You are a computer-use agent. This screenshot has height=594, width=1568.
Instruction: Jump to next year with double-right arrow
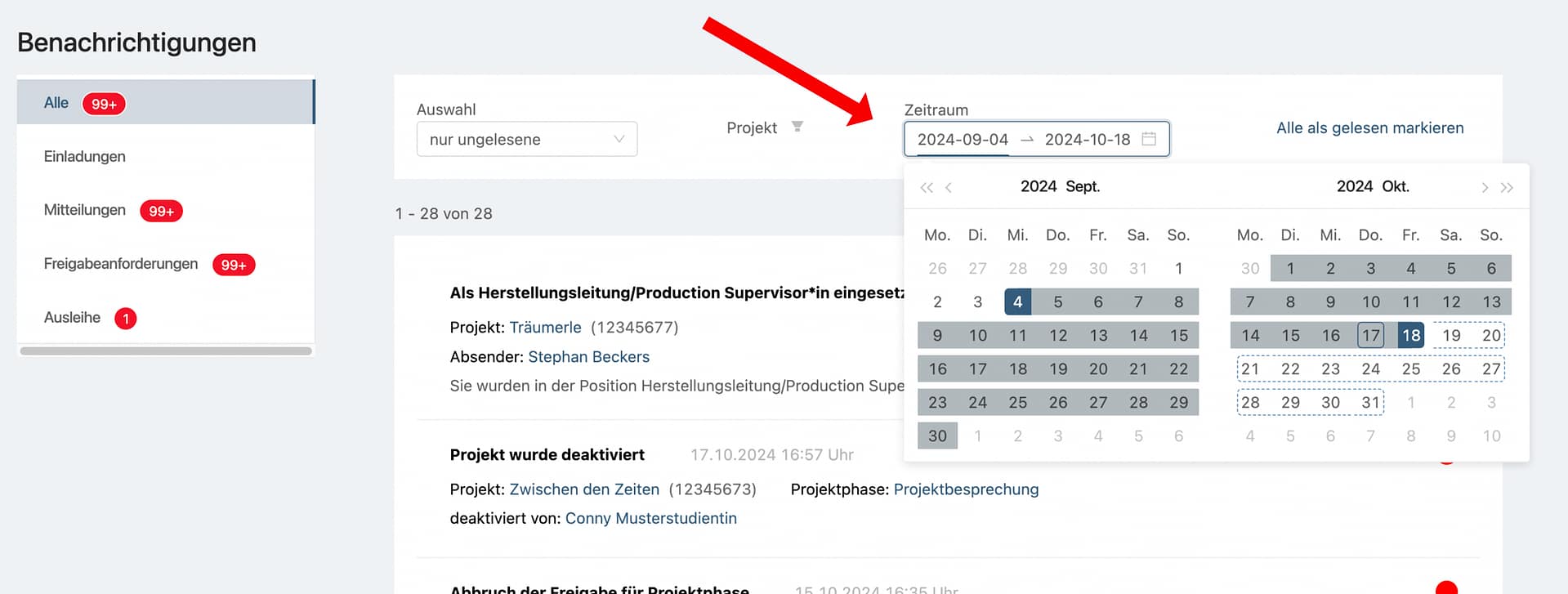1507,188
